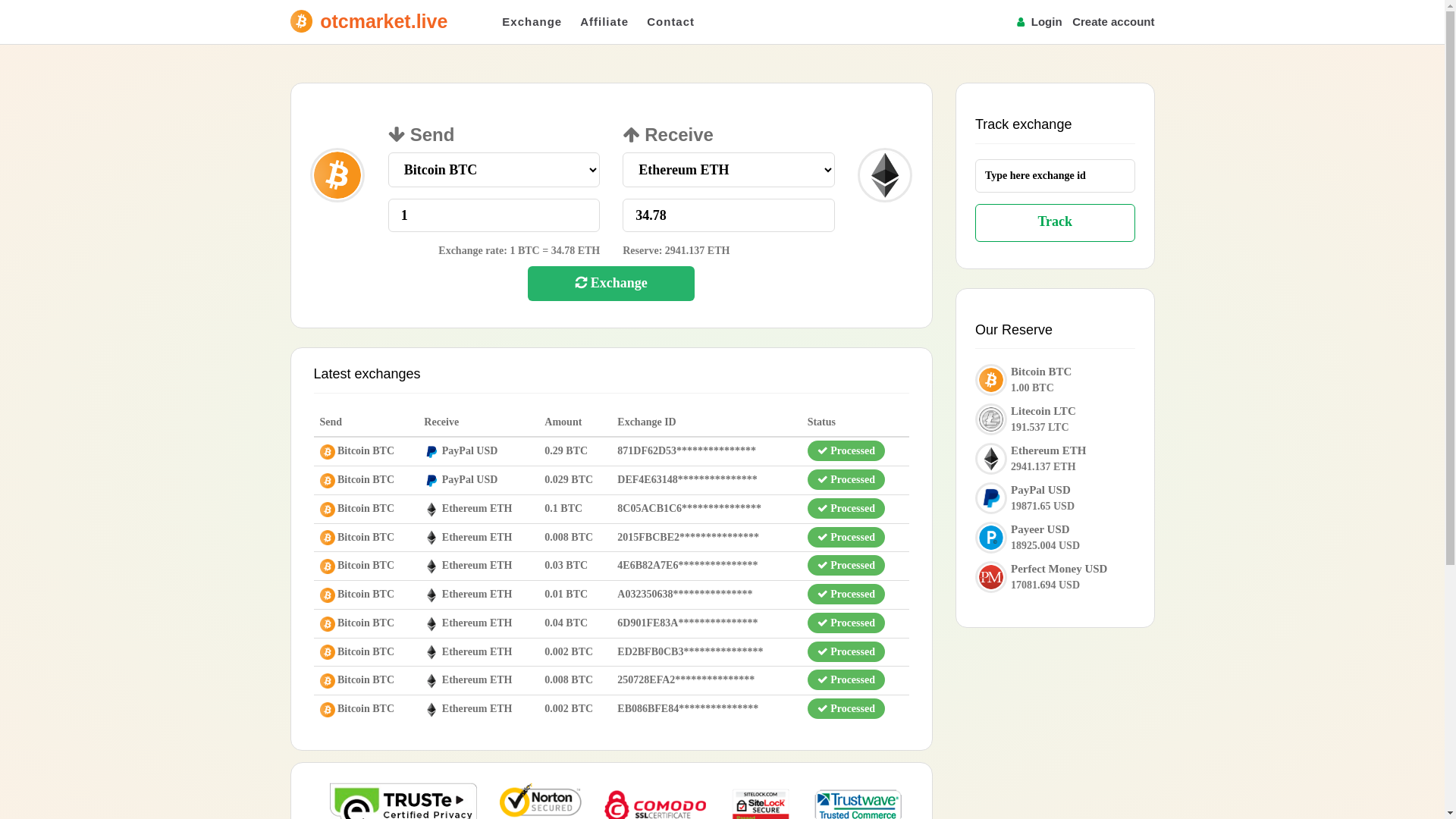Click the Processed status for 8C05ACB1C6

pyautogui.click(x=846, y=509)
